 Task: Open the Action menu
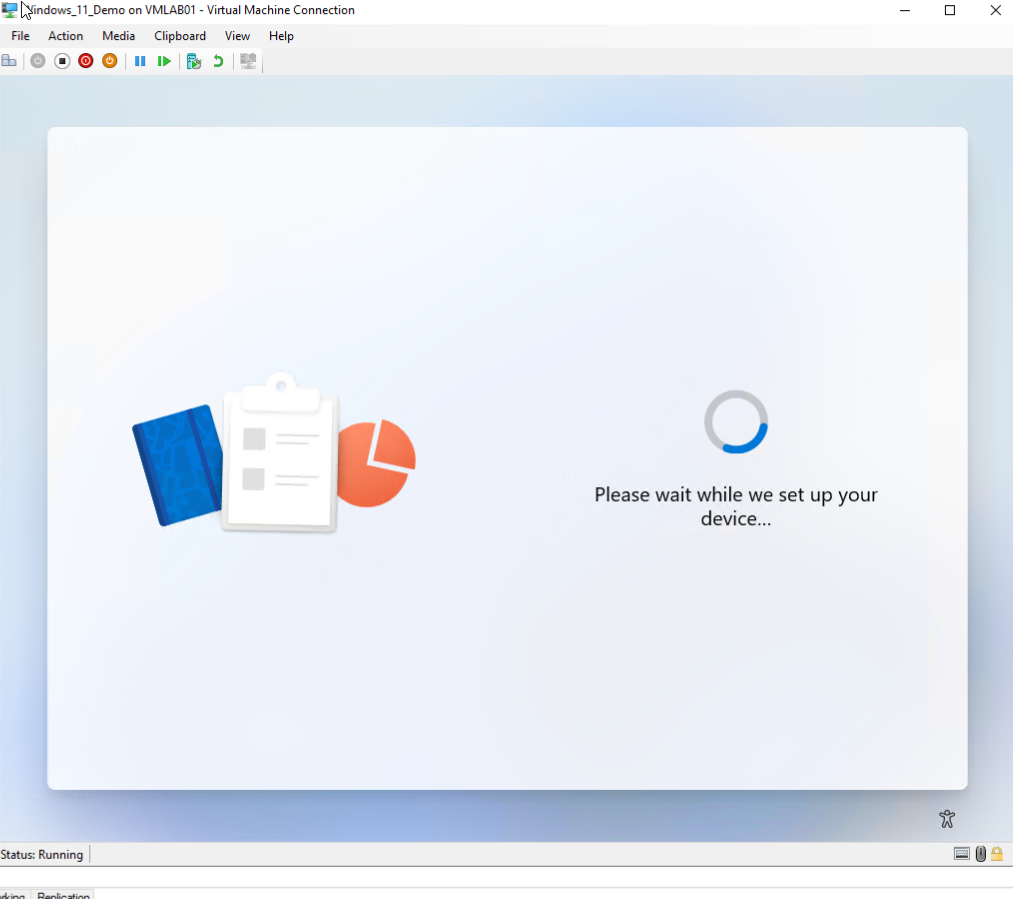coord(65,36)
